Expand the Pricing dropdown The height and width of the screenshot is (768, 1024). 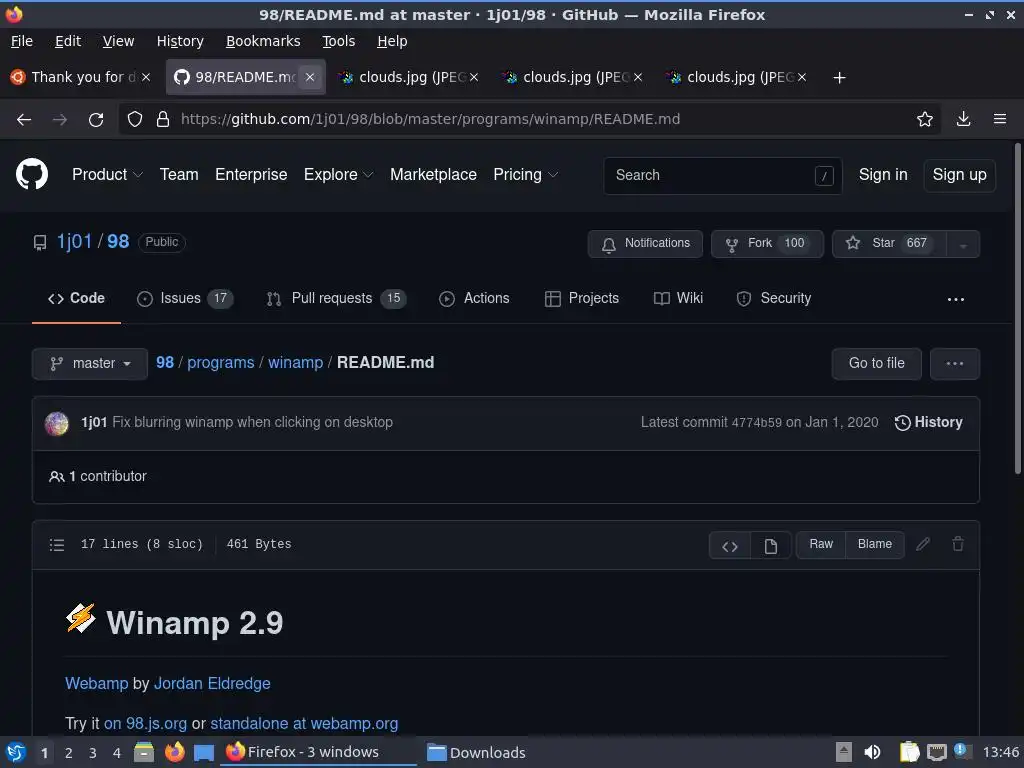tap(526, 174)
